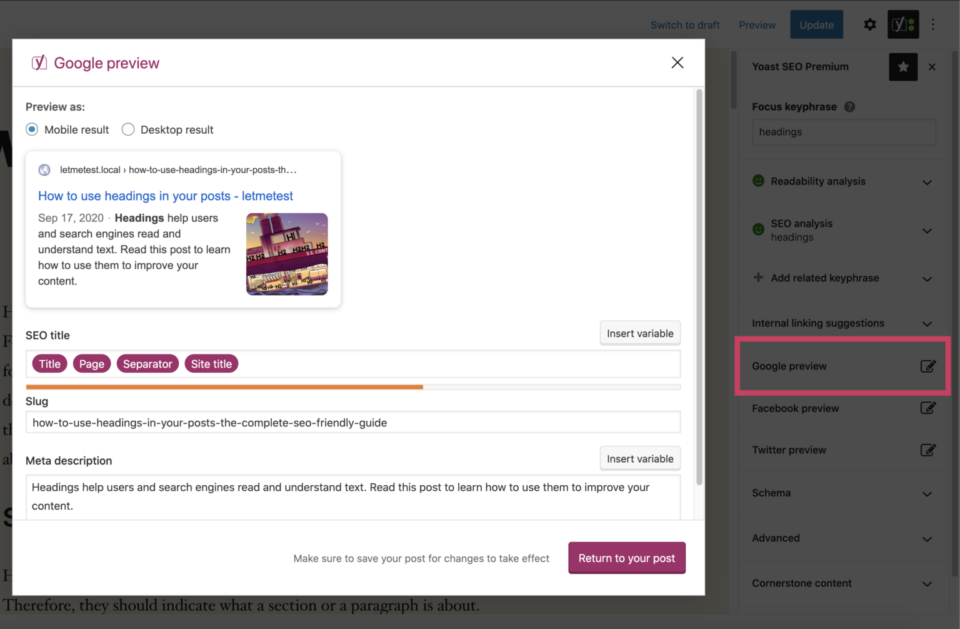
Task: Open Twitter preview editing pencil icon
Action: 930,449
